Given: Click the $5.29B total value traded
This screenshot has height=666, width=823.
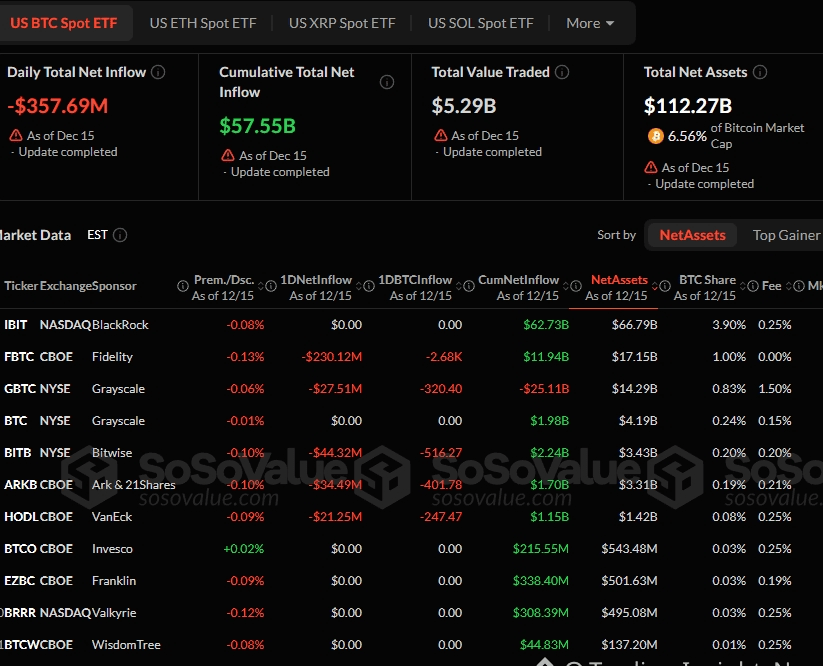Looking at the screenshot, I should point(463,106).
